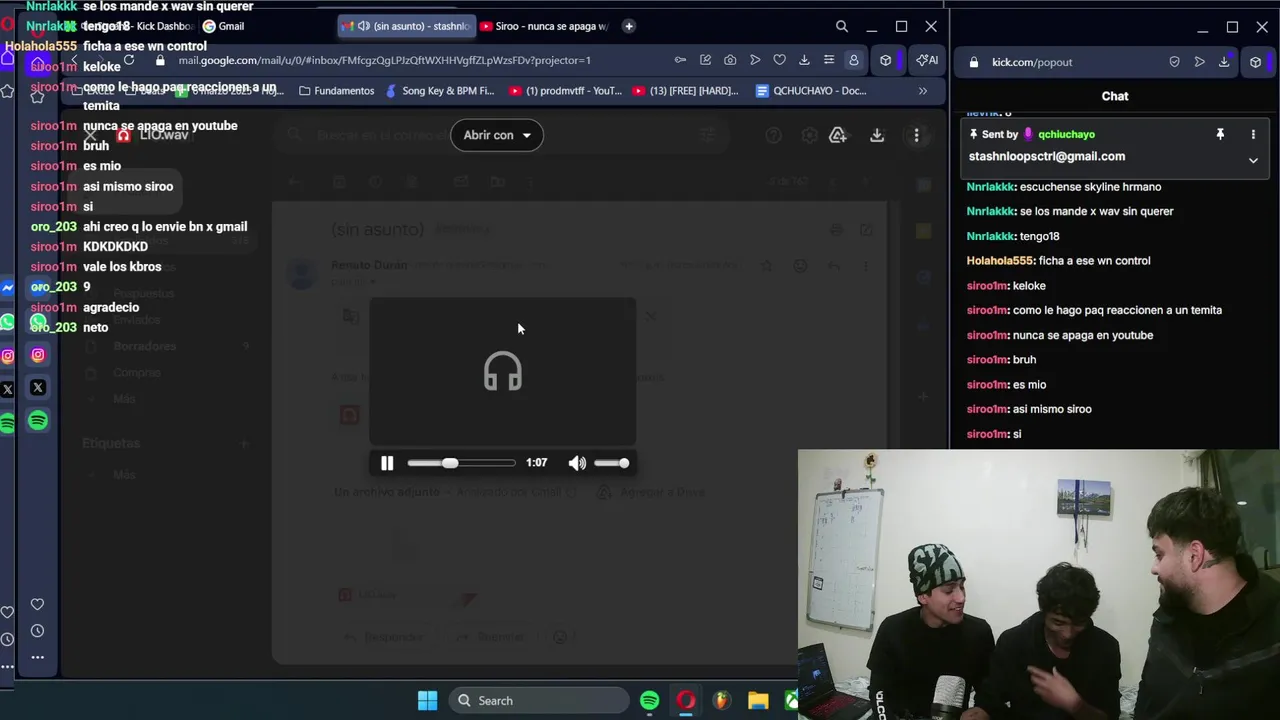Screen dimensions: 1280x720
Task: Open the easy setup sliders icon
Action: [828, 60]
